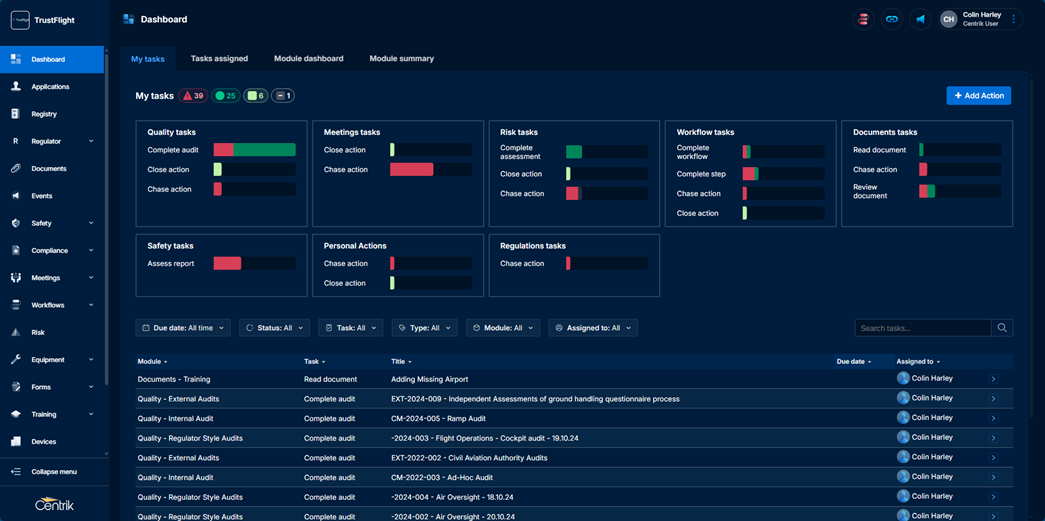Open the Due date: All time dropdown
1045x521 pixels.
pyautogui.click(x=183, y=328)
